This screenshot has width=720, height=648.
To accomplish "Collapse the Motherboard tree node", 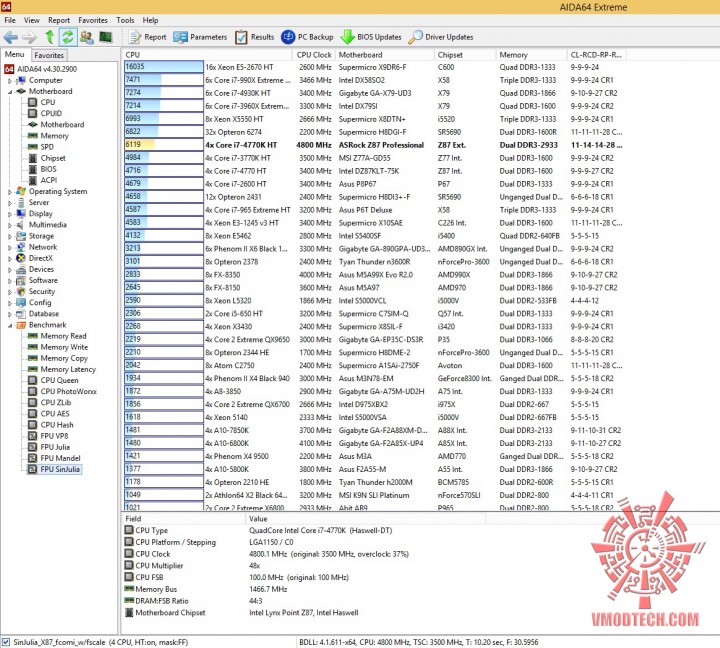I will pyautogui.click(x=10, y=92).
